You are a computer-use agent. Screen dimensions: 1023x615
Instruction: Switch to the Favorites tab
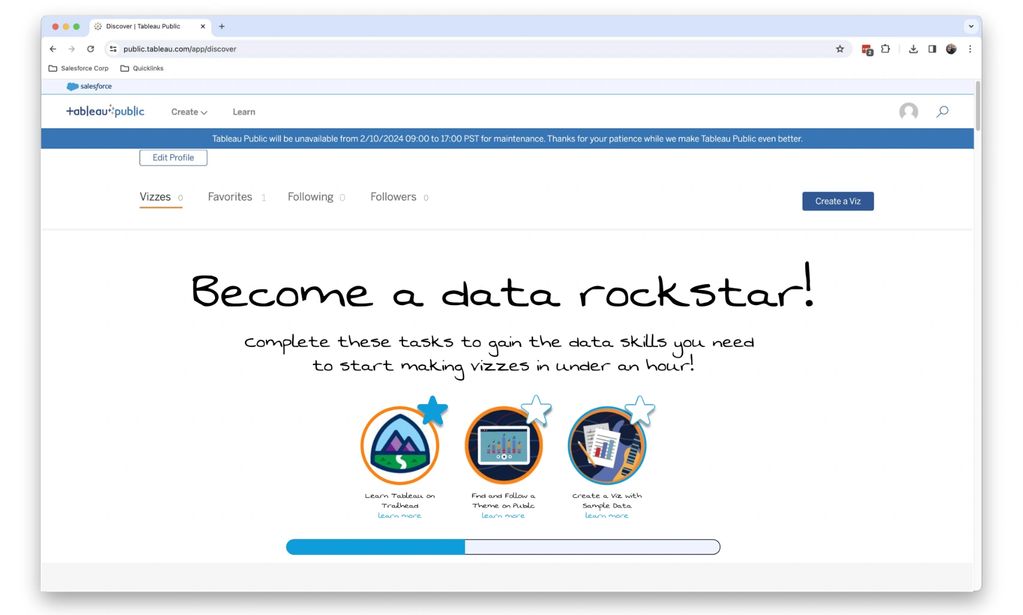tap(230, 197)
